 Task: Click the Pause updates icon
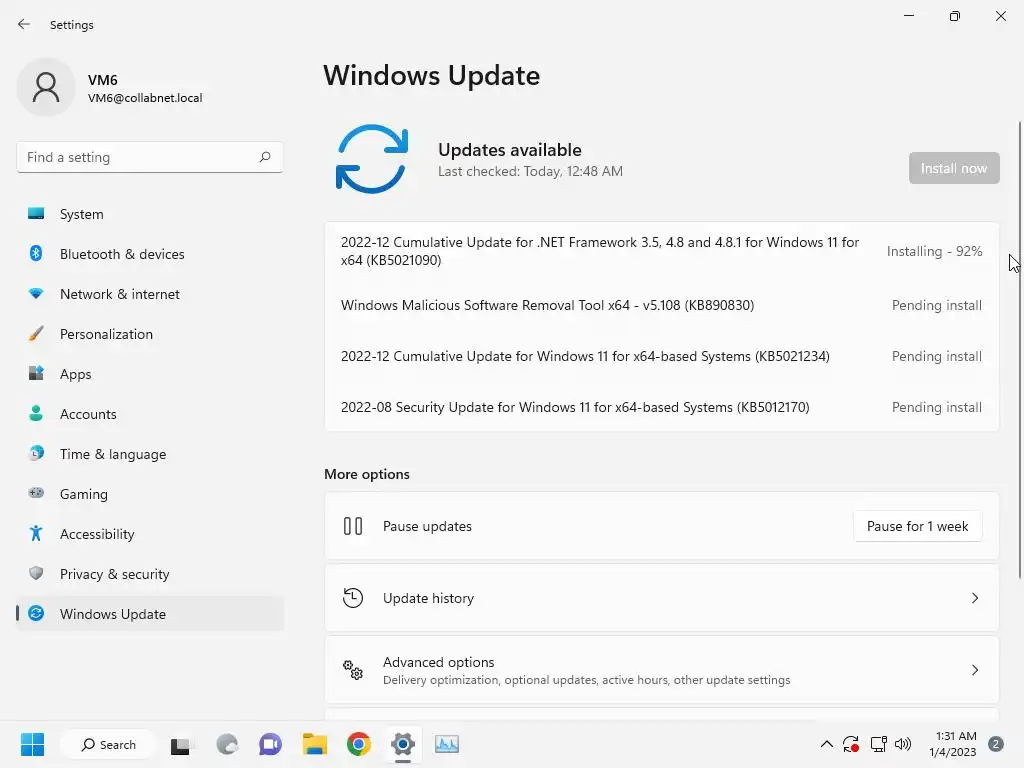click(x=353, y=526)
